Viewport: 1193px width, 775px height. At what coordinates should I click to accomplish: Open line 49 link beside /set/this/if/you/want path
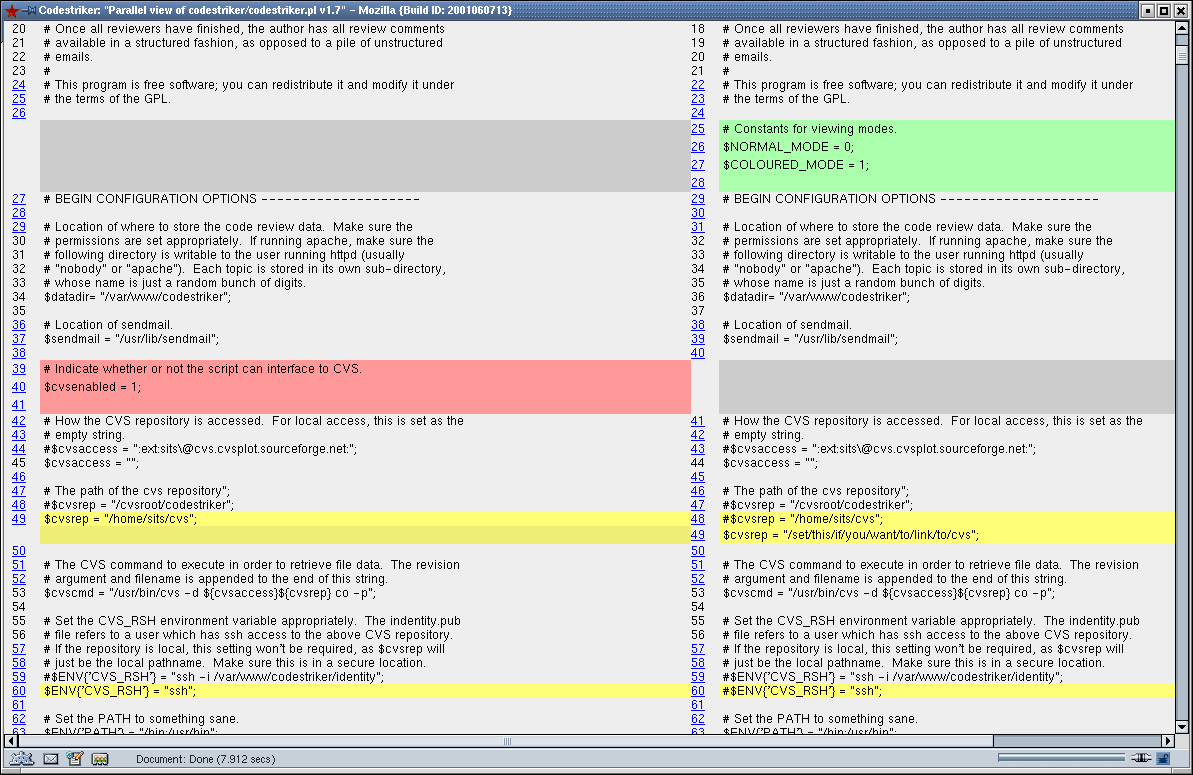(x=697, y=535)
